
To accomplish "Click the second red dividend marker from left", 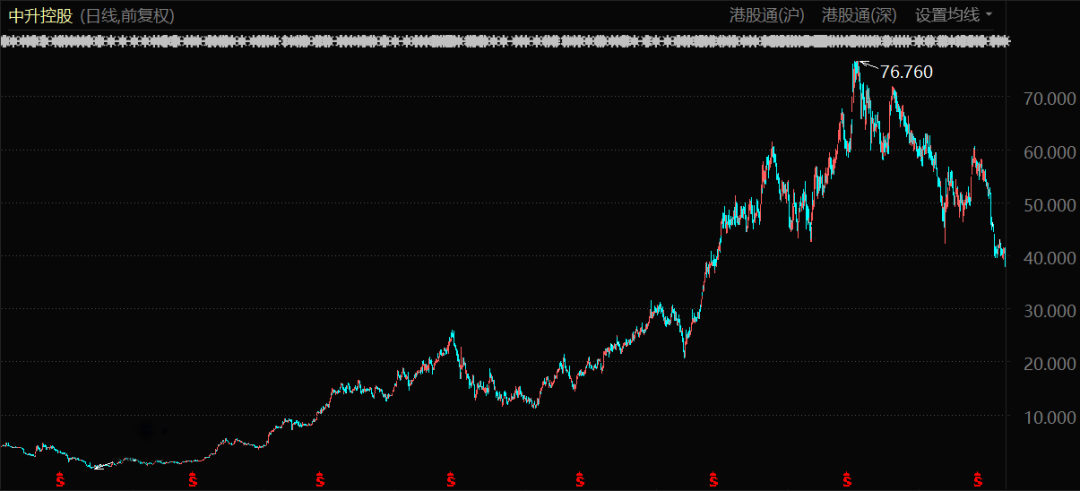I will [192, 481].
